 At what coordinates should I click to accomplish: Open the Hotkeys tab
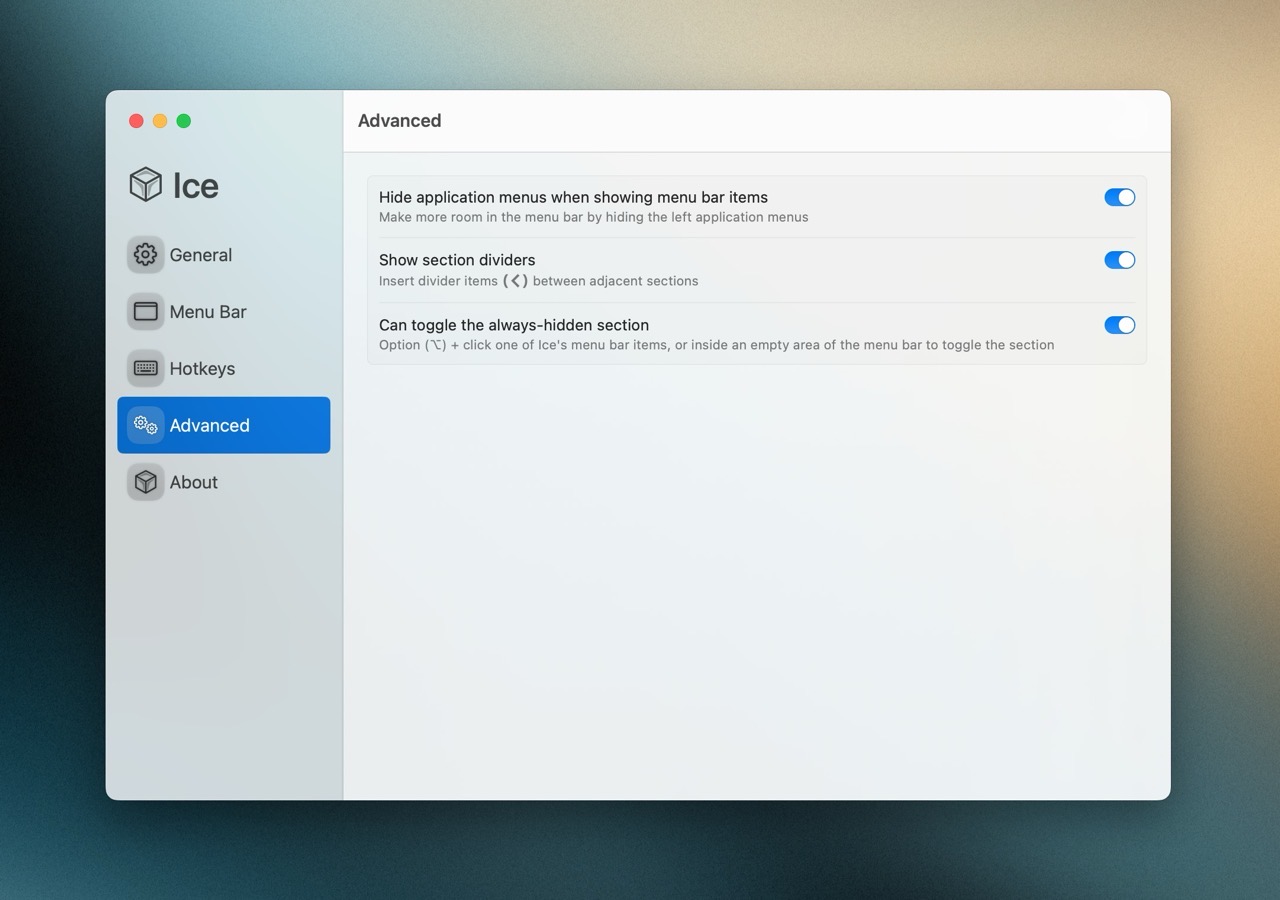[224, 368]
